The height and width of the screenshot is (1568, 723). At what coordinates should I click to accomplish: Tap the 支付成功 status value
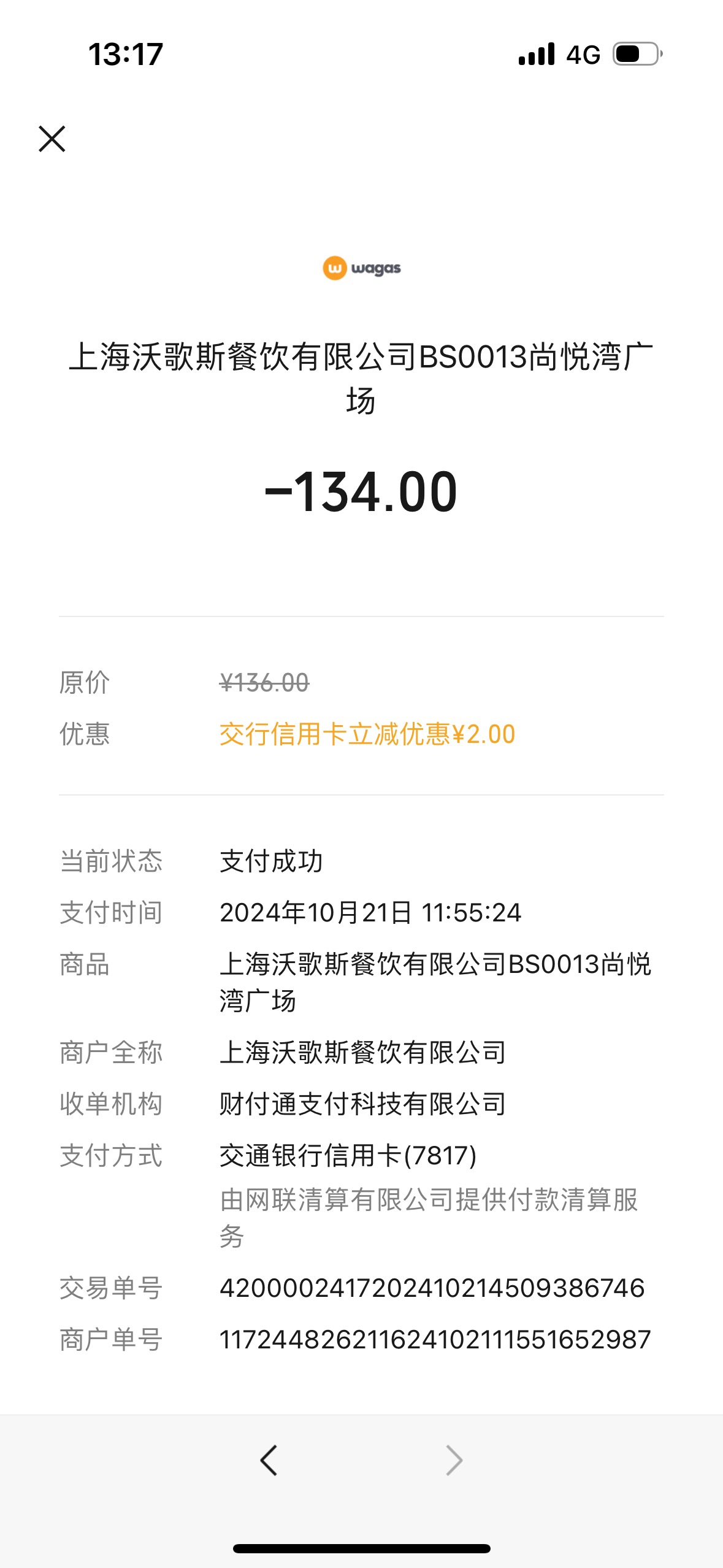271,861
